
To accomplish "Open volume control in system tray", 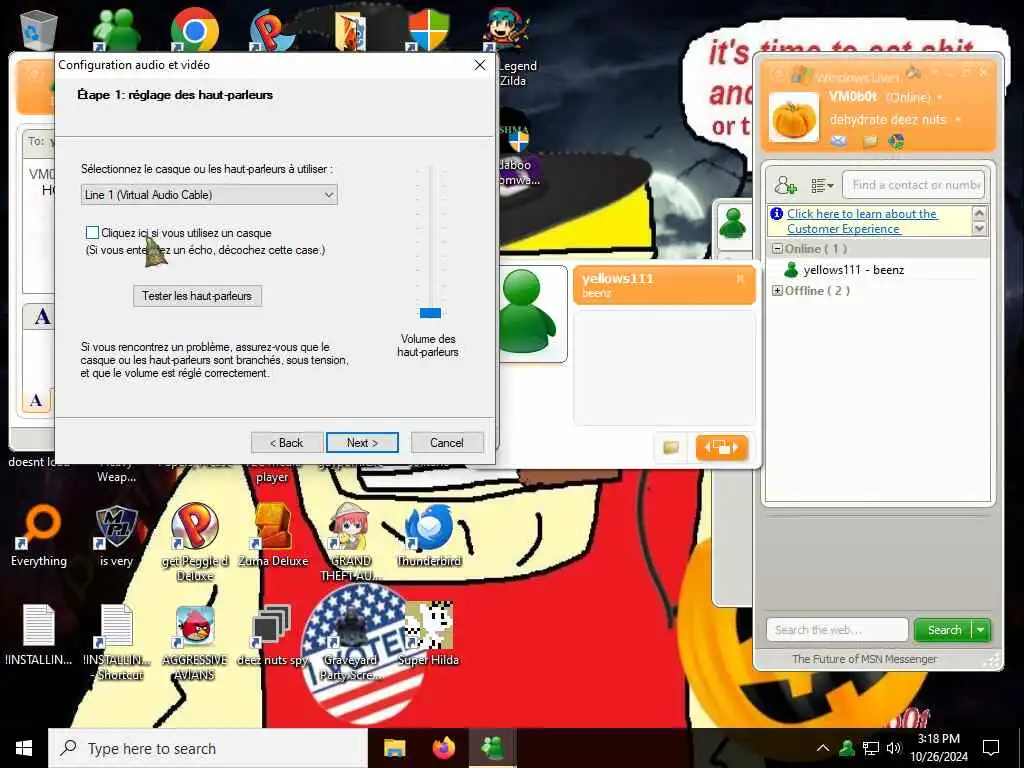I will (x=893, y=748).
